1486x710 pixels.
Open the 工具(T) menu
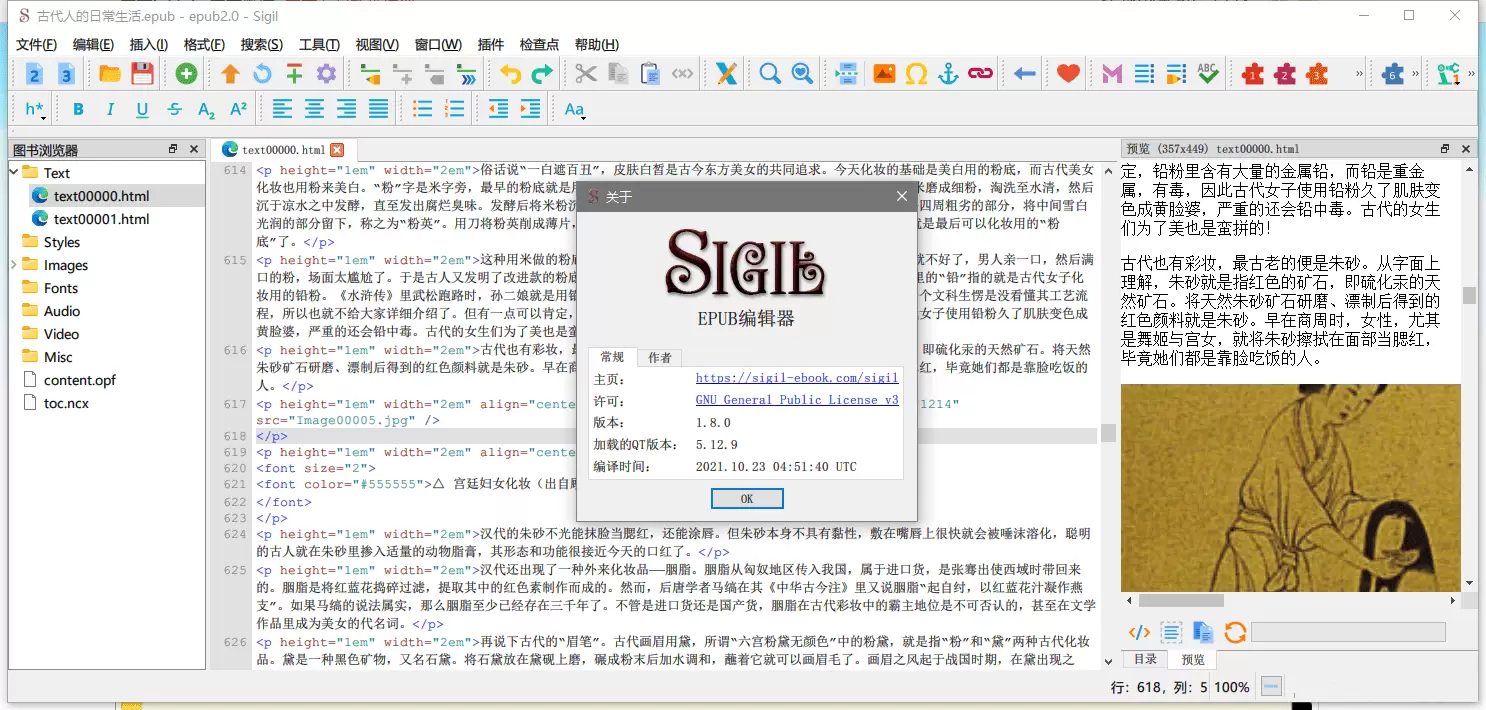point(319,44)
